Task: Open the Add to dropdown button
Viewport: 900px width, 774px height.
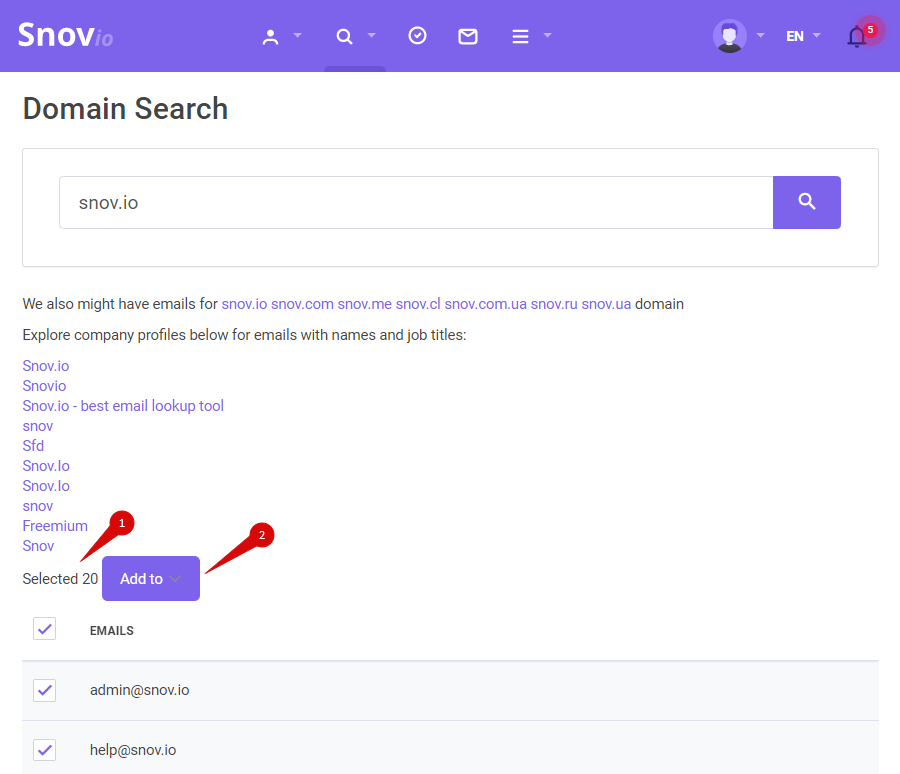Action: (151, 578)
